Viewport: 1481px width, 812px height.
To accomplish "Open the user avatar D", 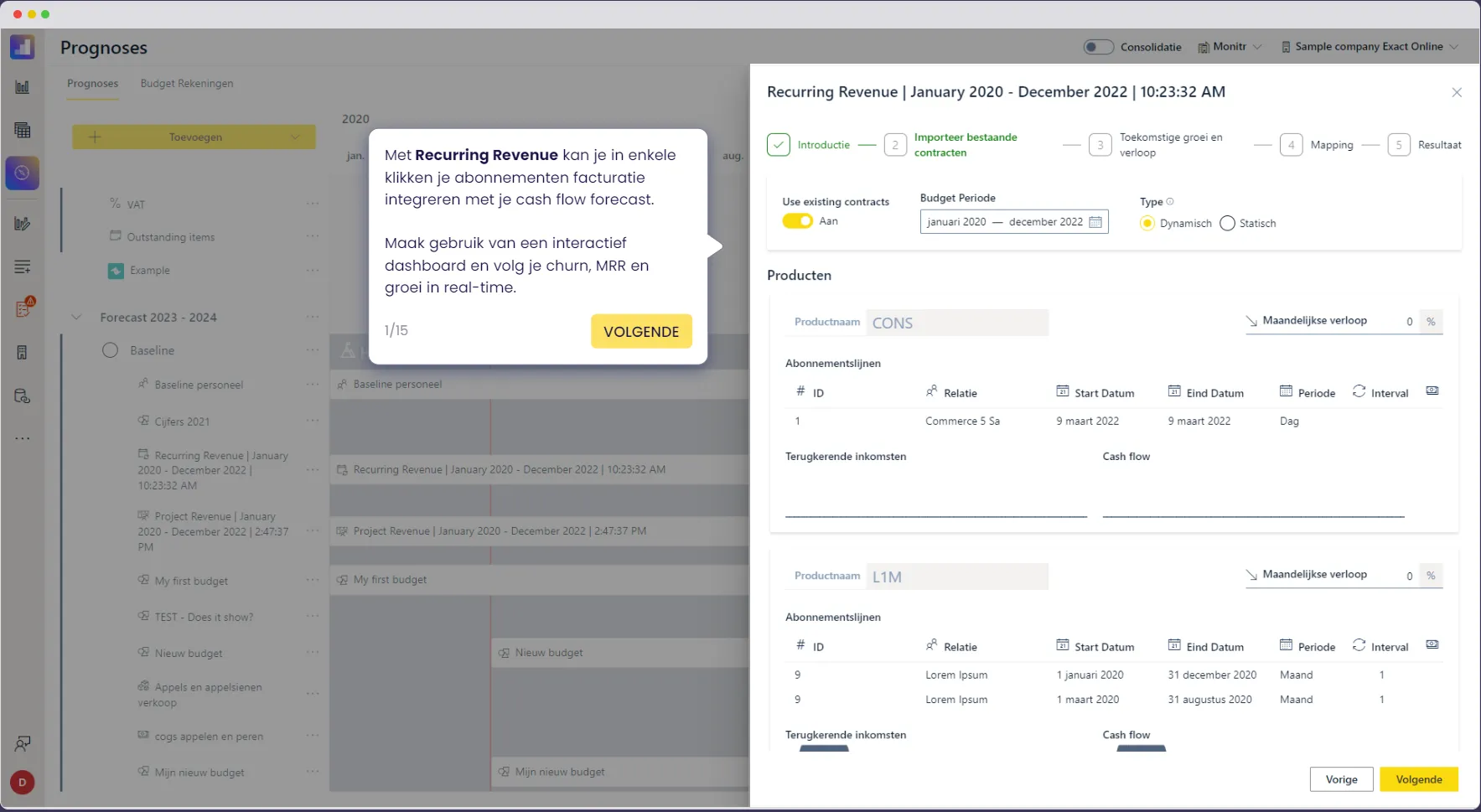I will point(22,783).
